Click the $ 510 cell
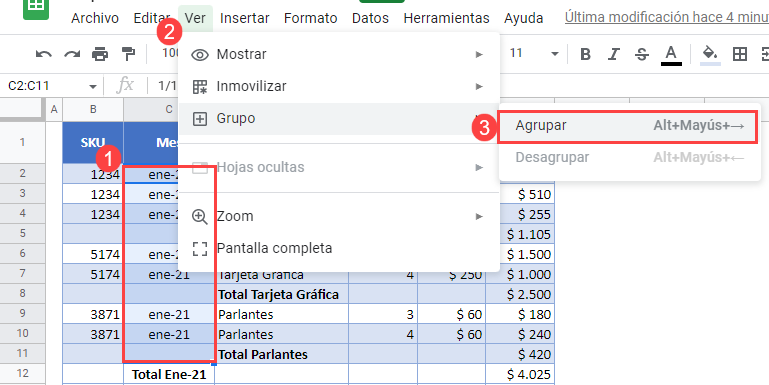This screenshot has height=385, width=769. 520,194
